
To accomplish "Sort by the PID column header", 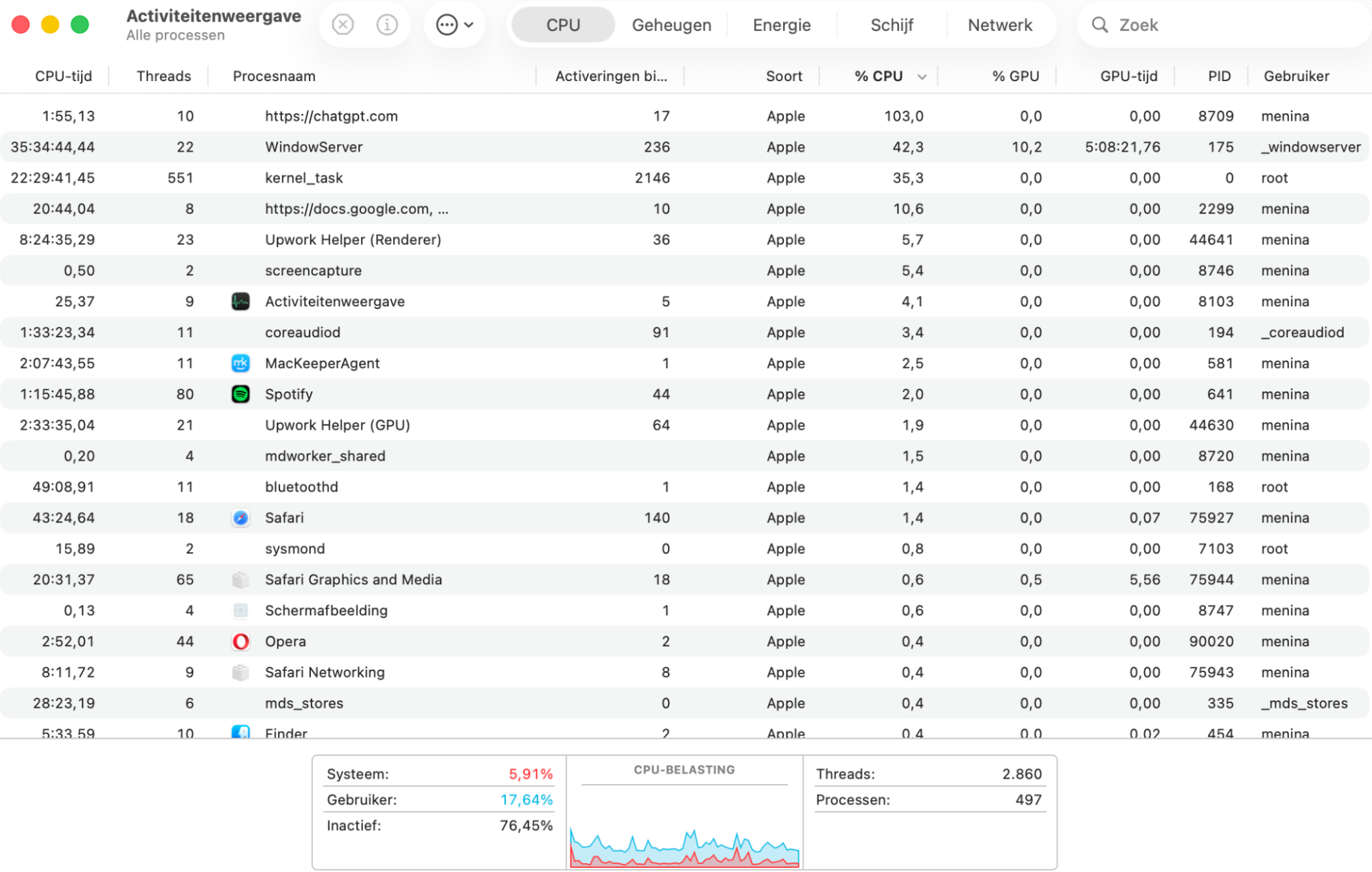I will [1219, 76].
